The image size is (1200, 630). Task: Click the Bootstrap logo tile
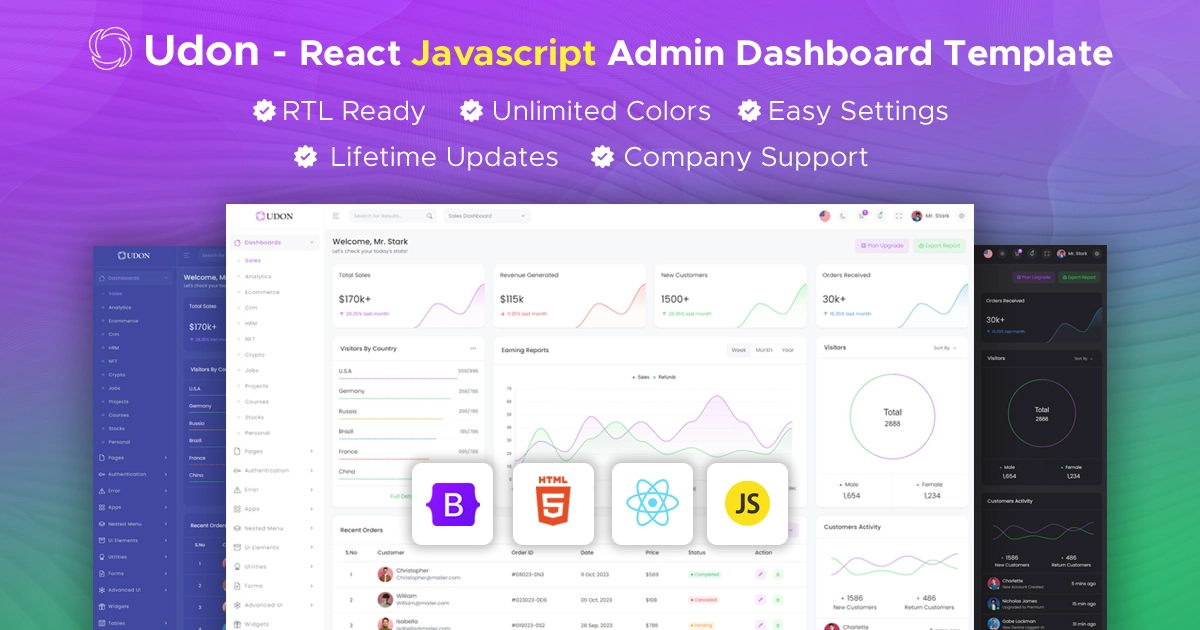(453, 504)
